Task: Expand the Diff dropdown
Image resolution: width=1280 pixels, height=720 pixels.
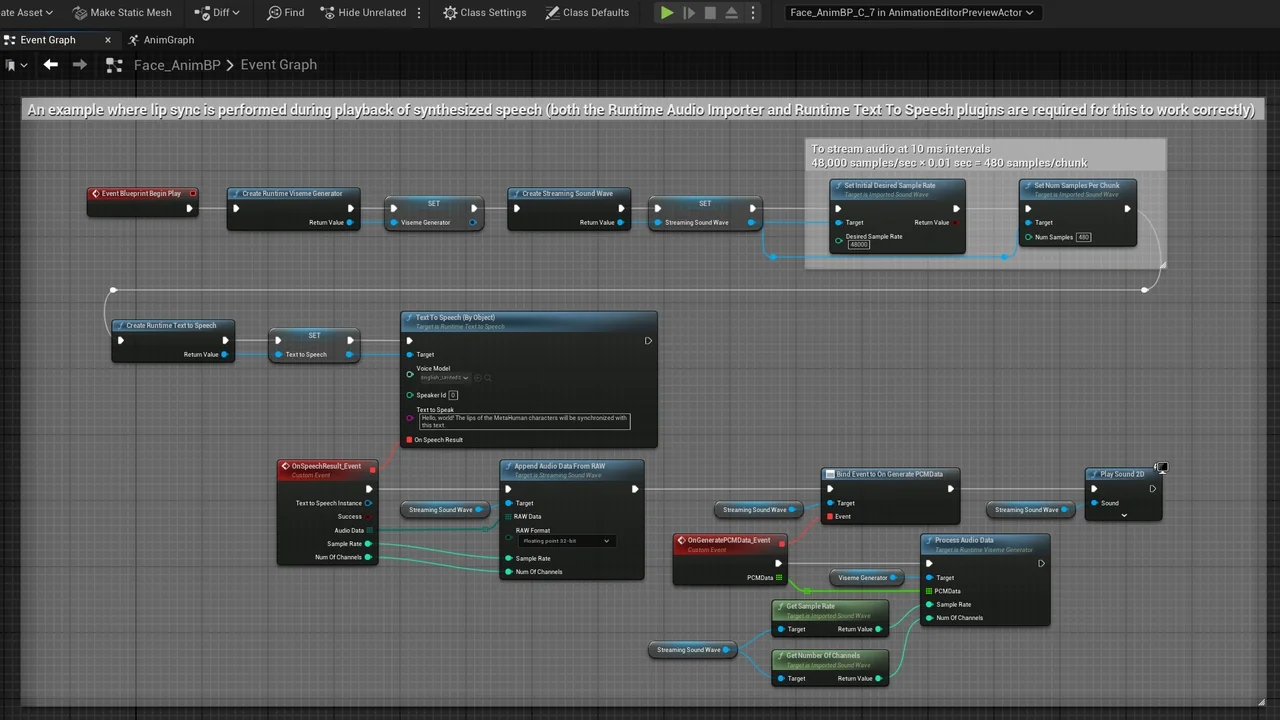Action: point(221,13)
